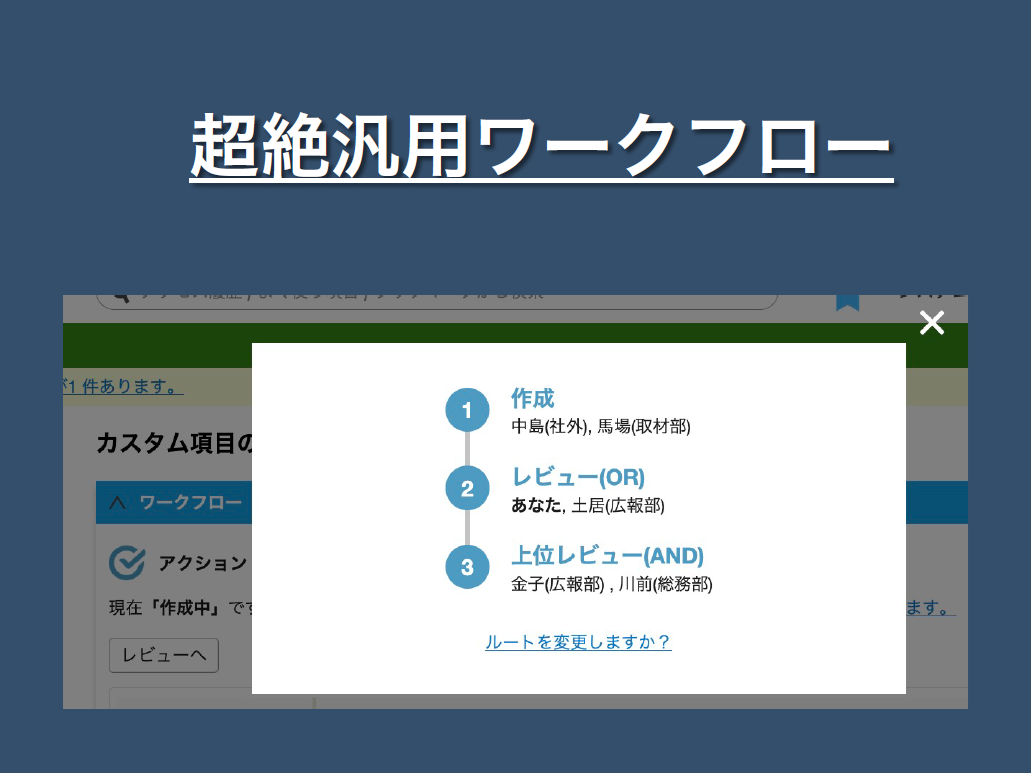Collapse the ワークフロー section chevron
The width and height of the screenshot is (1031, 773).
pos(116,503)
